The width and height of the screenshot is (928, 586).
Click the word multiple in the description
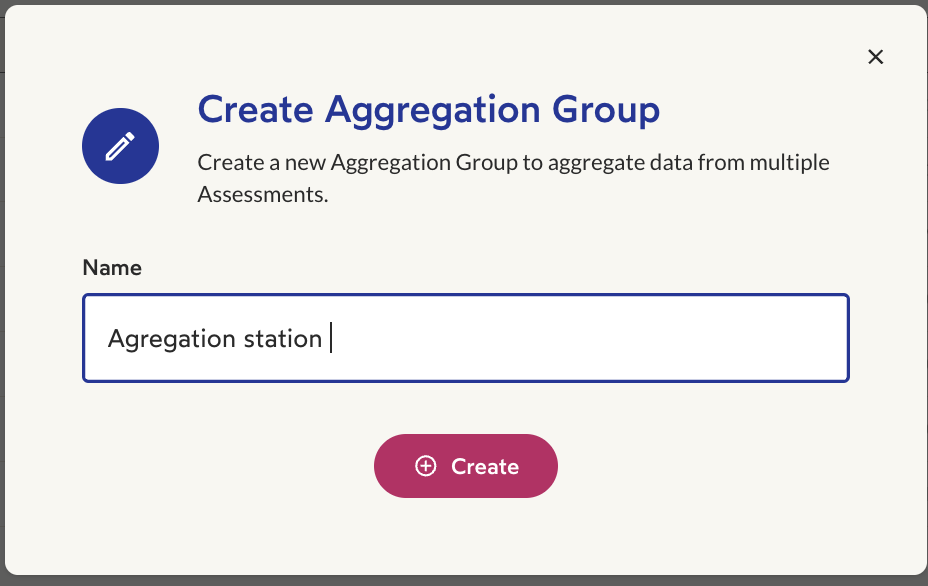[x=790, y=163]
